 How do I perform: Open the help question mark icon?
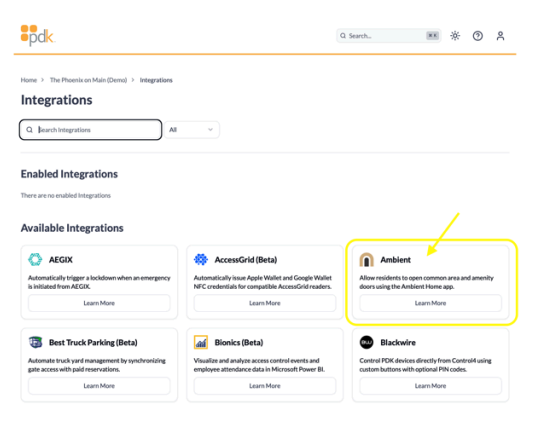(478, 36)
